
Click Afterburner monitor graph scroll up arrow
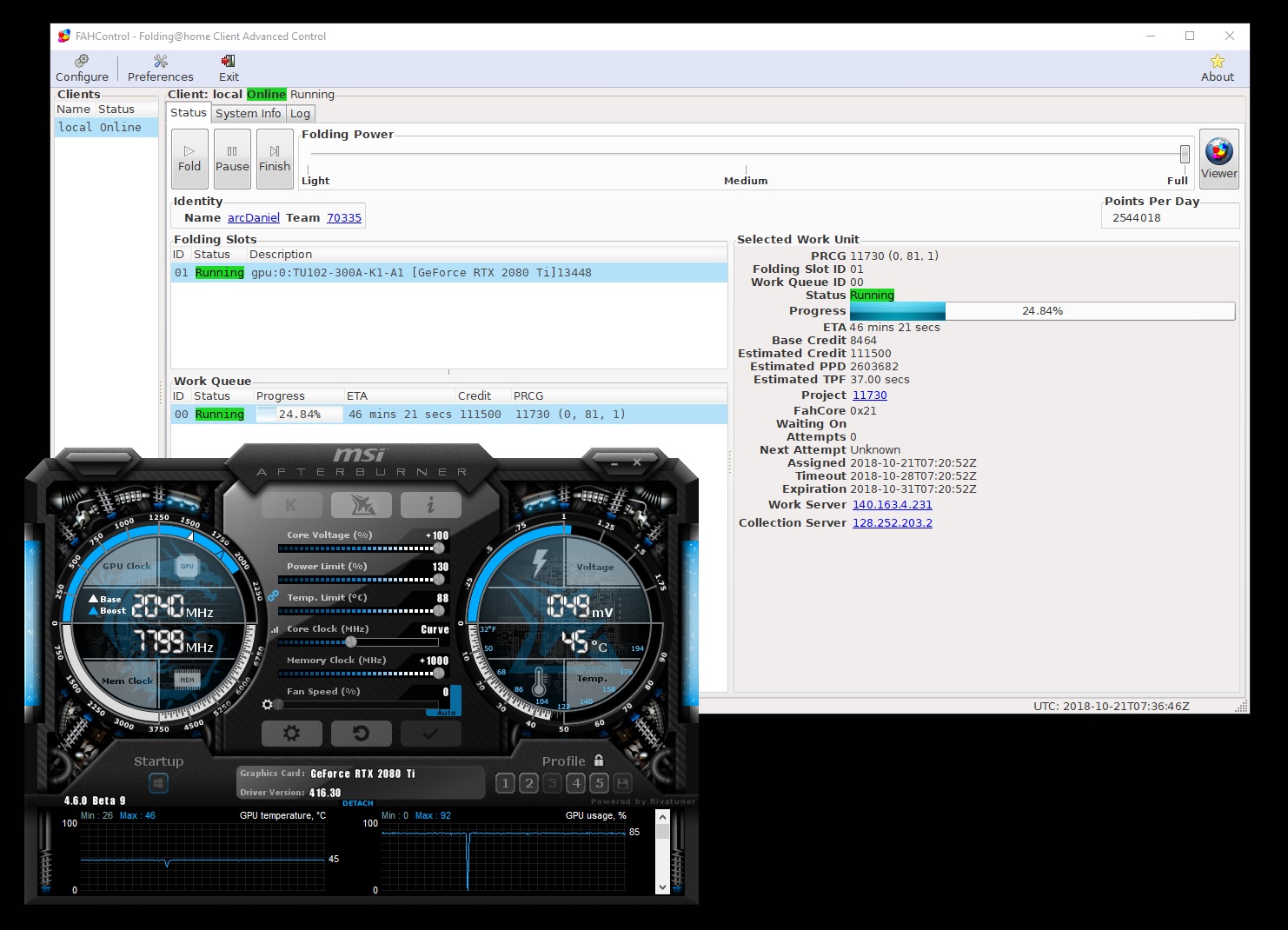[x=662, y=817]
